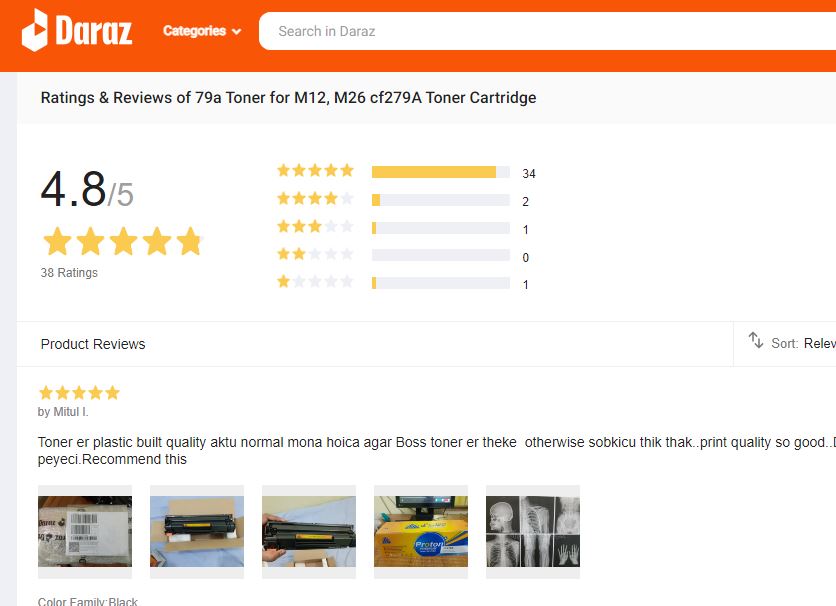
Task: Click the Daraz logo
Action: tap(77, 30)
